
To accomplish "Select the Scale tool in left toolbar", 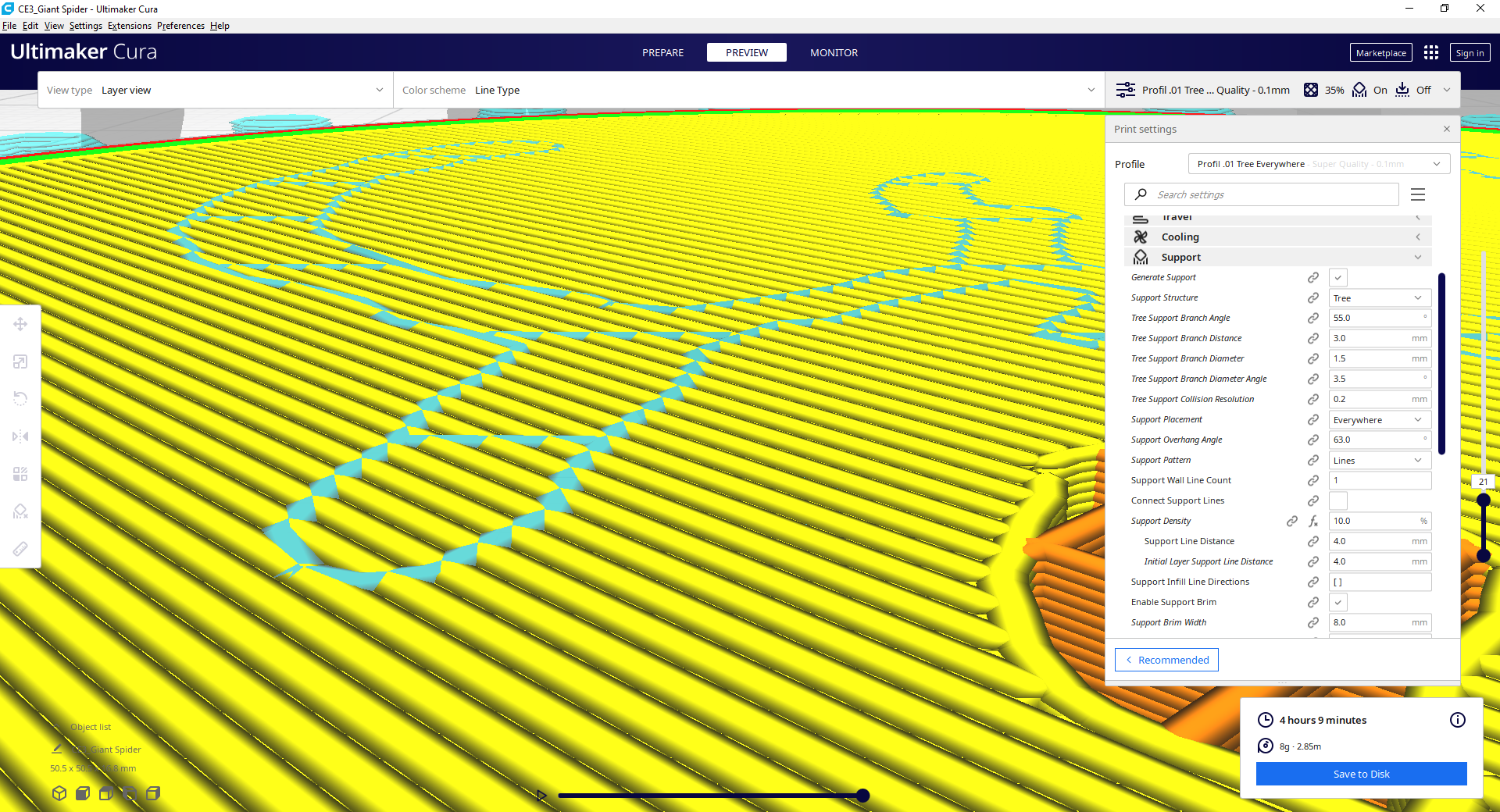I will pyautogui.click(x=20, y=361).
